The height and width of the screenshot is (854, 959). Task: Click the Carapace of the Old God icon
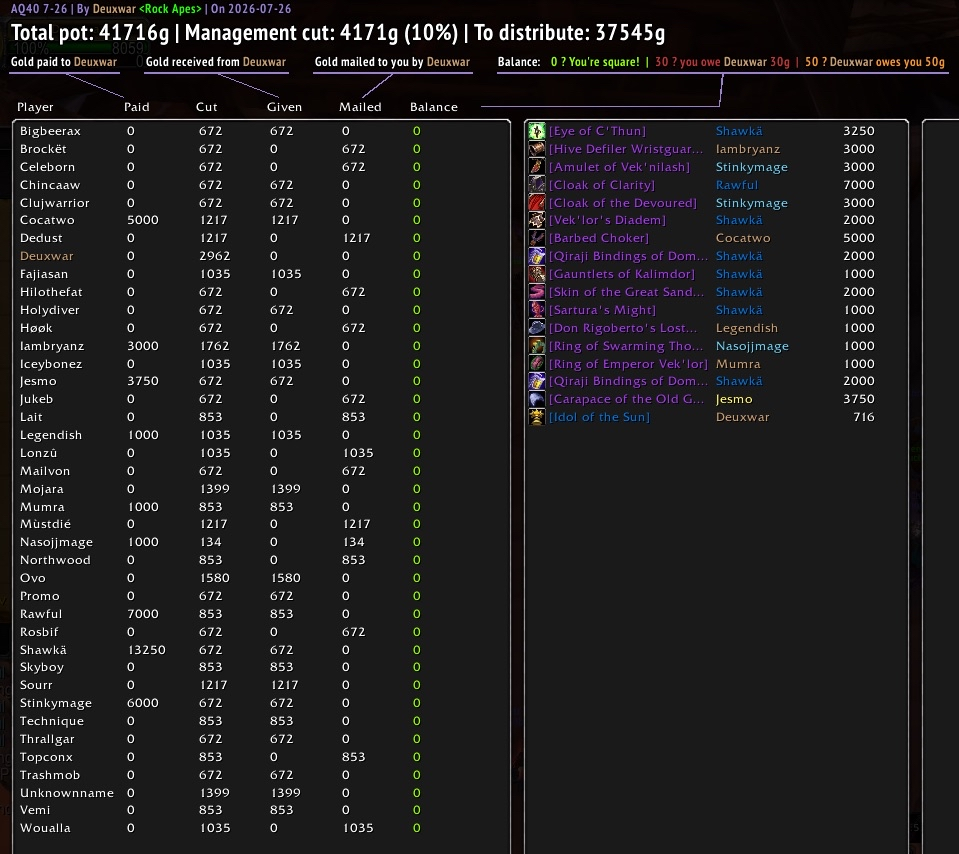(x=536, y=399)
